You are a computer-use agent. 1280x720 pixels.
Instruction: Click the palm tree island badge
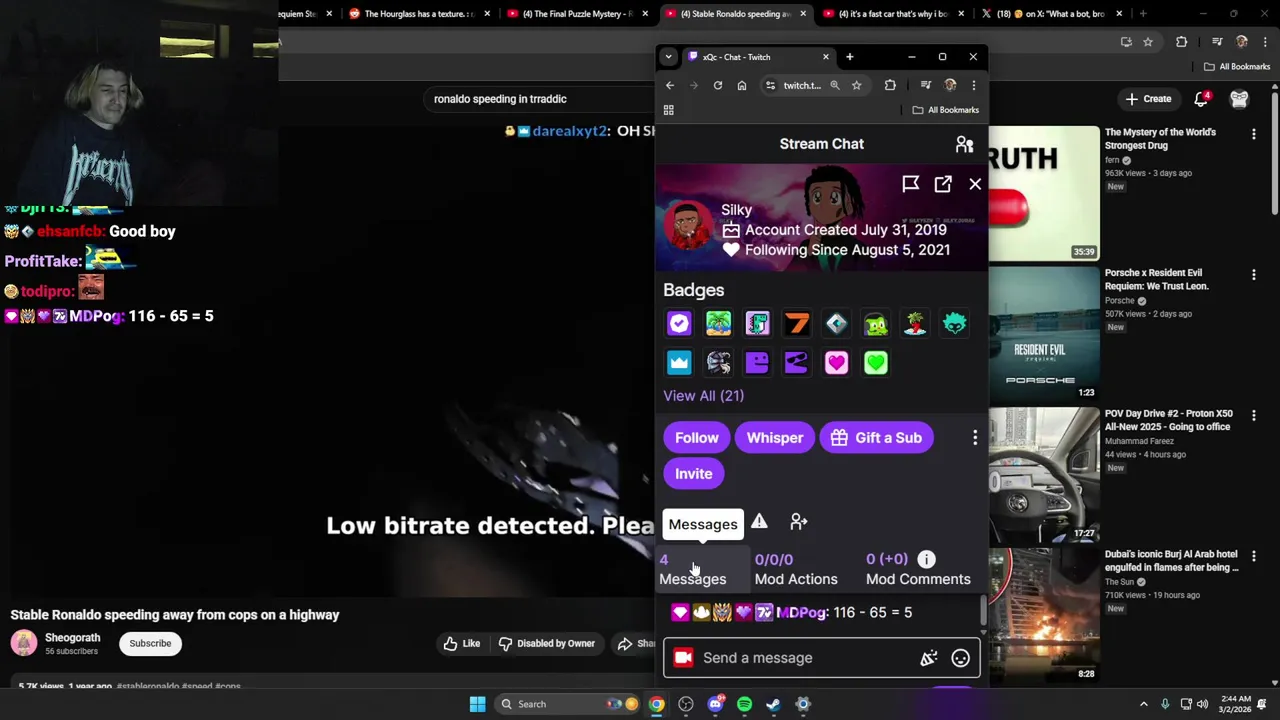pyautogui.click(x=718, y=323)
